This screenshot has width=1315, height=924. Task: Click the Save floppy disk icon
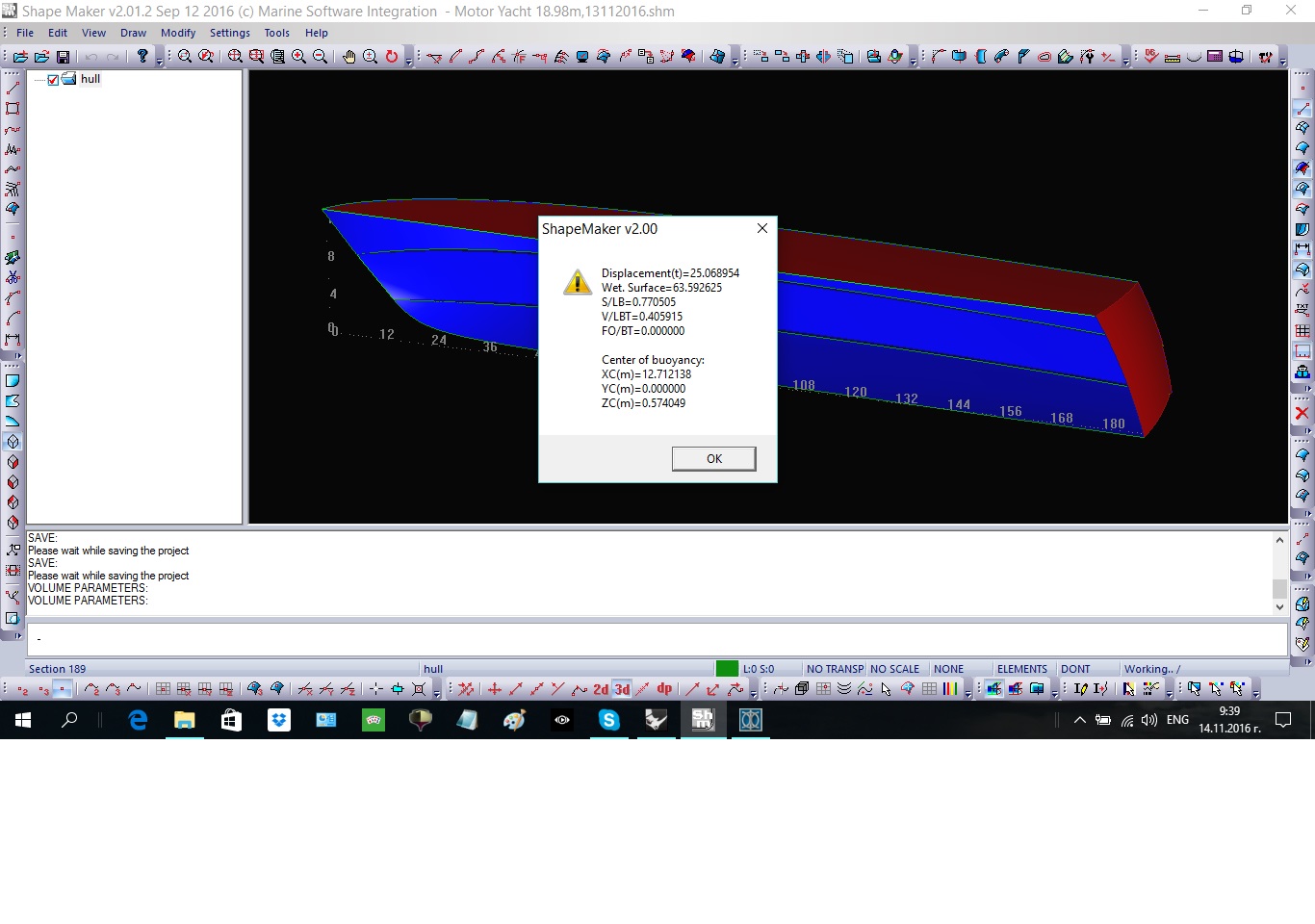click(64, 57)
